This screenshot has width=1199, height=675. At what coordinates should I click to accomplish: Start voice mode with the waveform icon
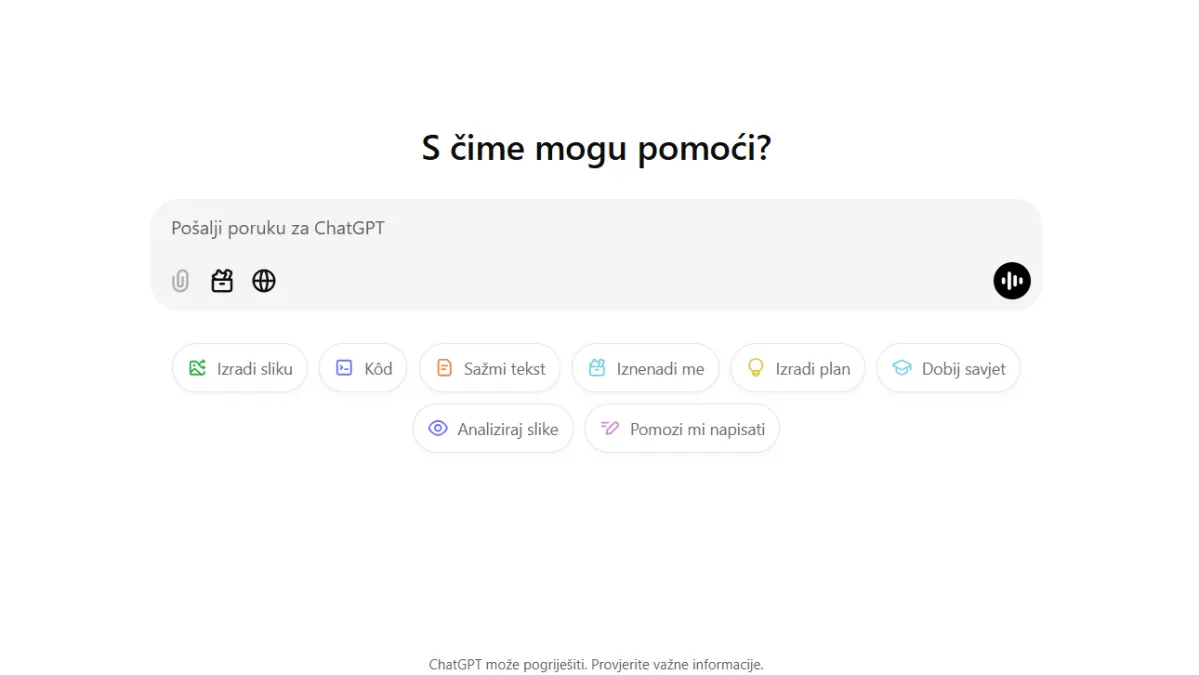point(1011,281)
